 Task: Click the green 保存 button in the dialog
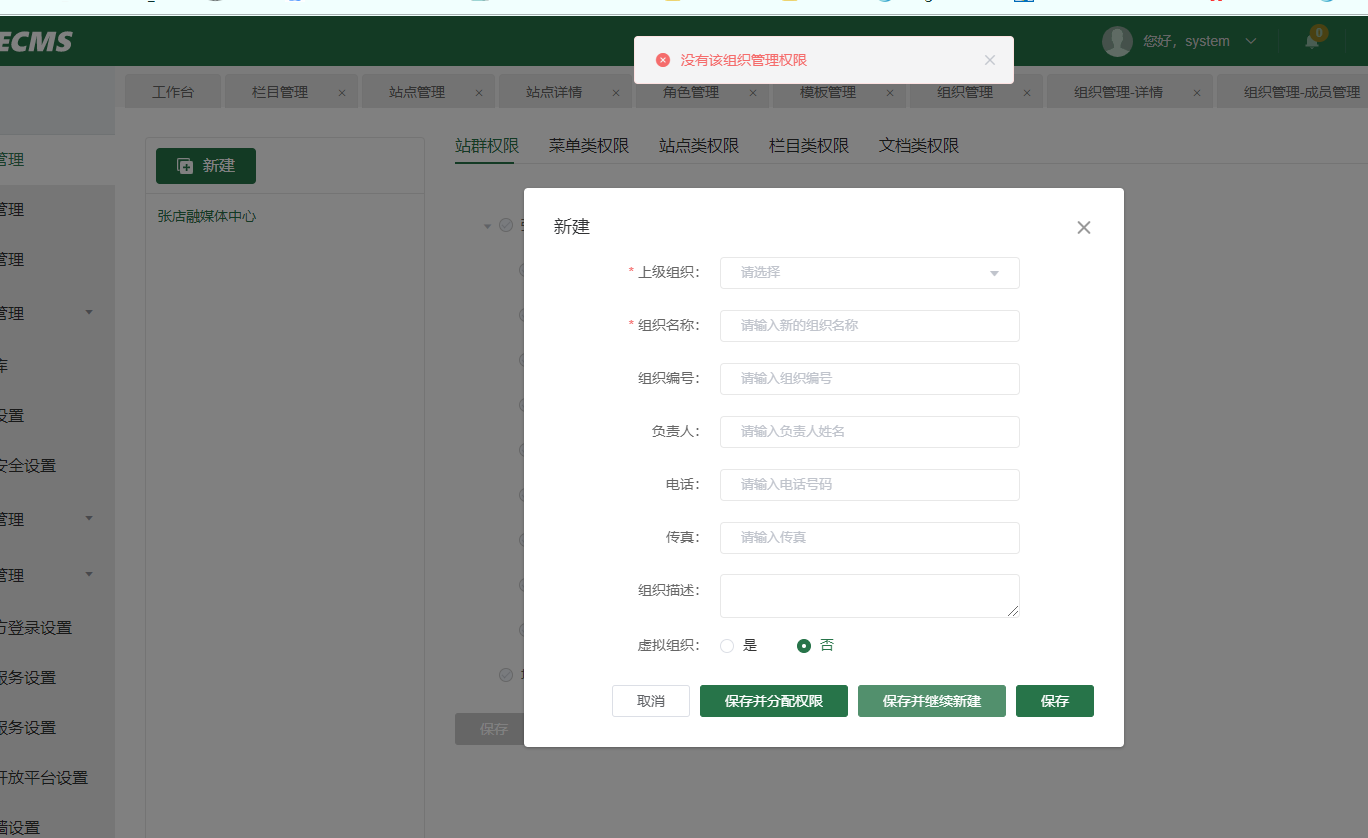[x=1055, y=701]
